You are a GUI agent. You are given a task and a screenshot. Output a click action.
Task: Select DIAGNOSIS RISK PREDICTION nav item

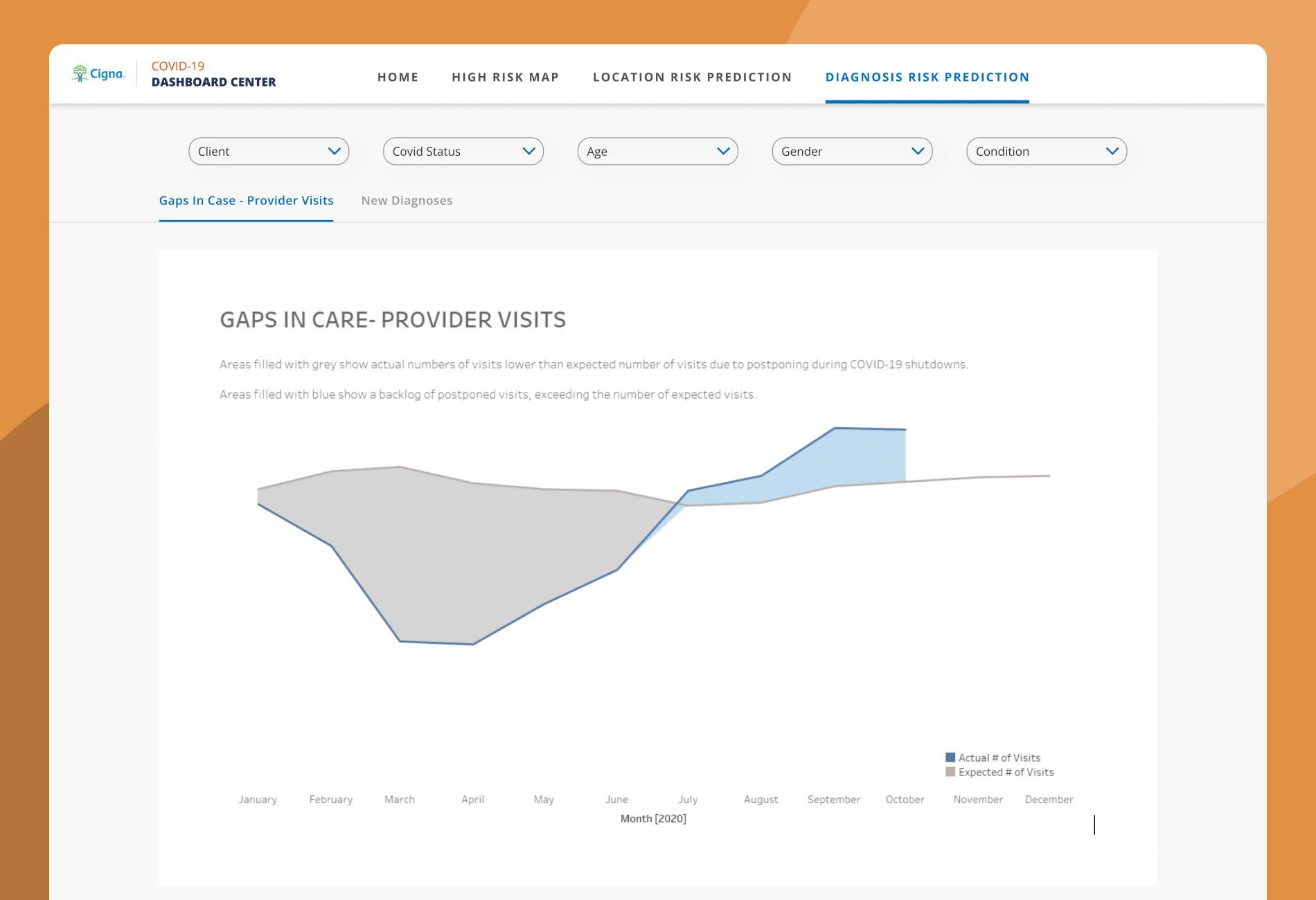pyautogui.click(x=927, y=77)
